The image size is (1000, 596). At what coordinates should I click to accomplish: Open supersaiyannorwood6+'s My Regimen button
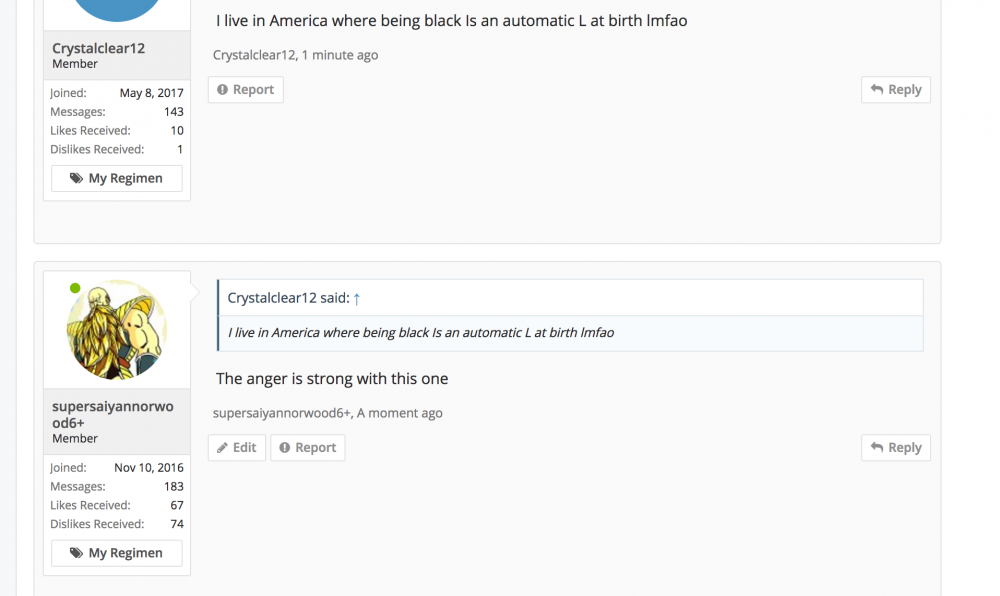coord(117,553)
